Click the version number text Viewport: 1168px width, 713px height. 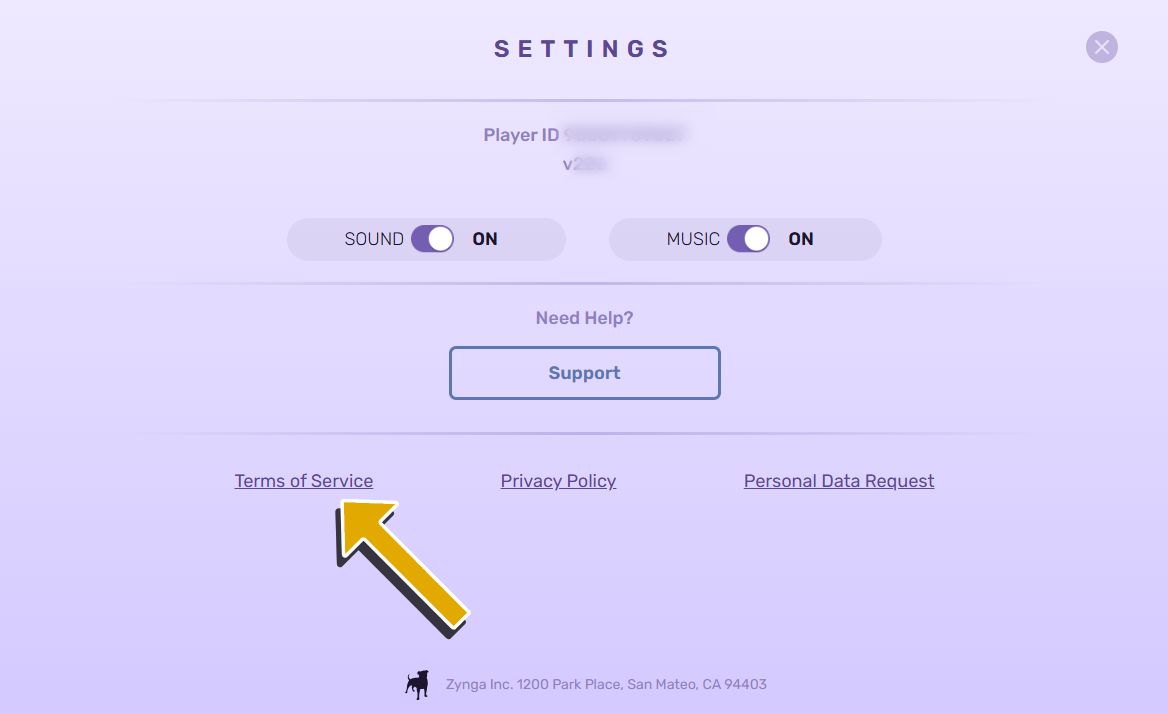(x=585, y=164)
